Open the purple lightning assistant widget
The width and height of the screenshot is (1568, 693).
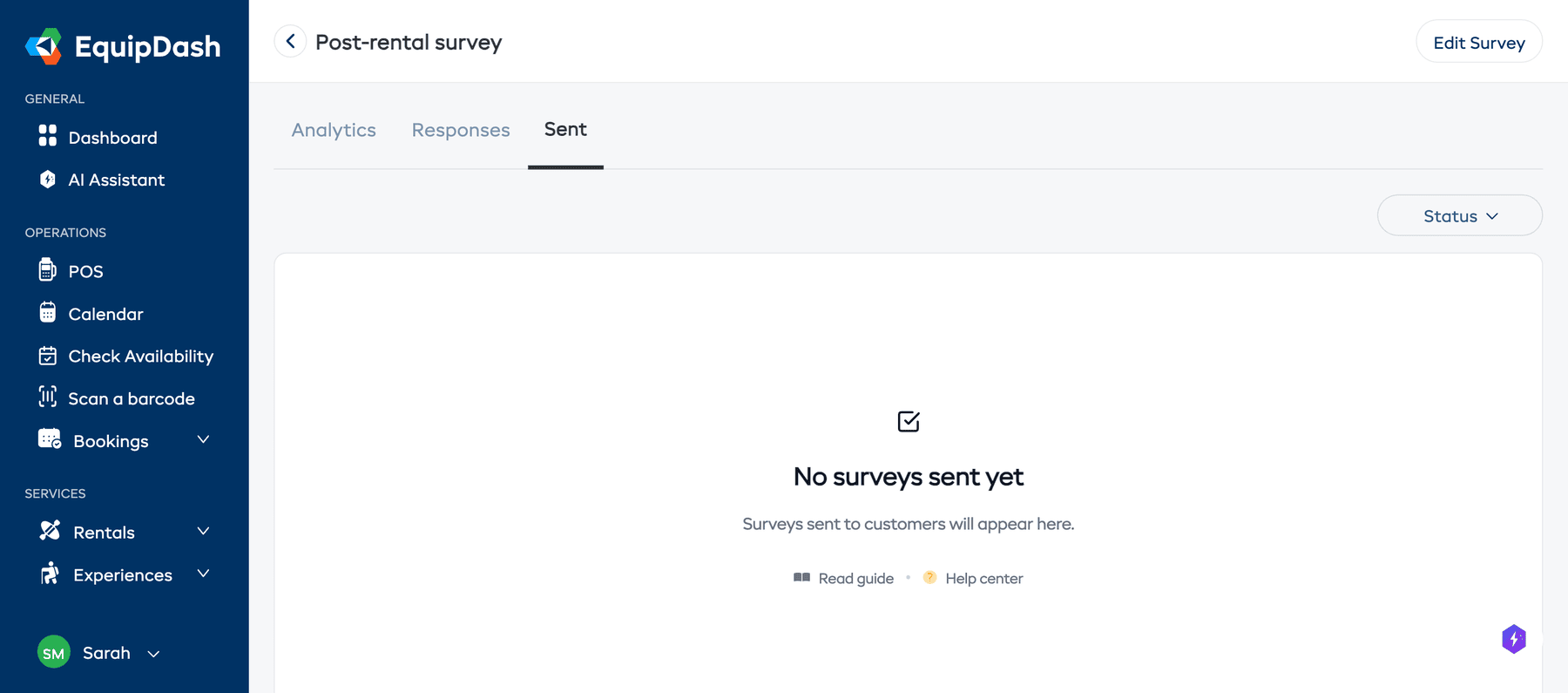point(1514,639)
